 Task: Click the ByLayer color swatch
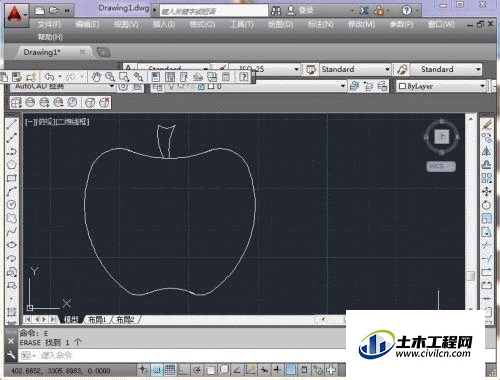point(402,86)
